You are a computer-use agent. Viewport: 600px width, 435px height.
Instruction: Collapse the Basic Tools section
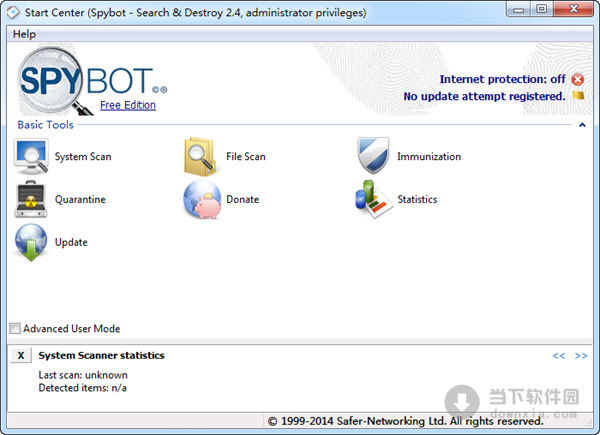coord(582,125)
